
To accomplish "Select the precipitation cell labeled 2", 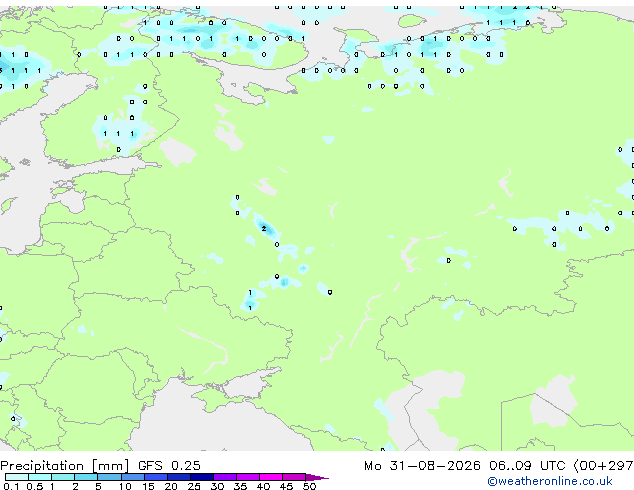I will pyautogui.click(x=264, y=229).
